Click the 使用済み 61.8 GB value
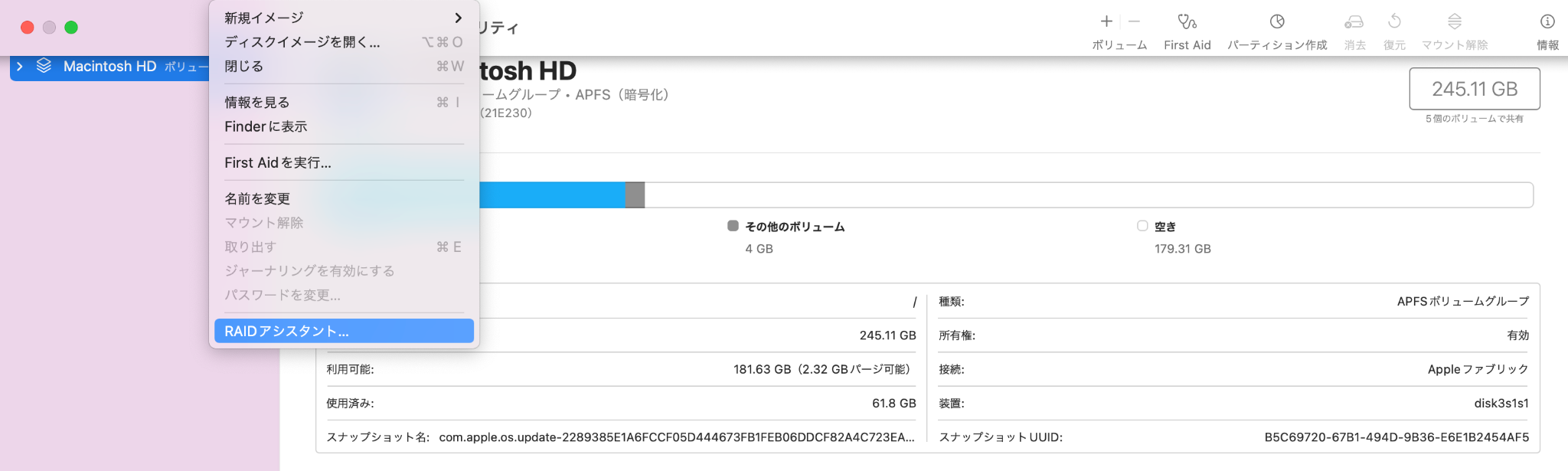 [894, 404]
